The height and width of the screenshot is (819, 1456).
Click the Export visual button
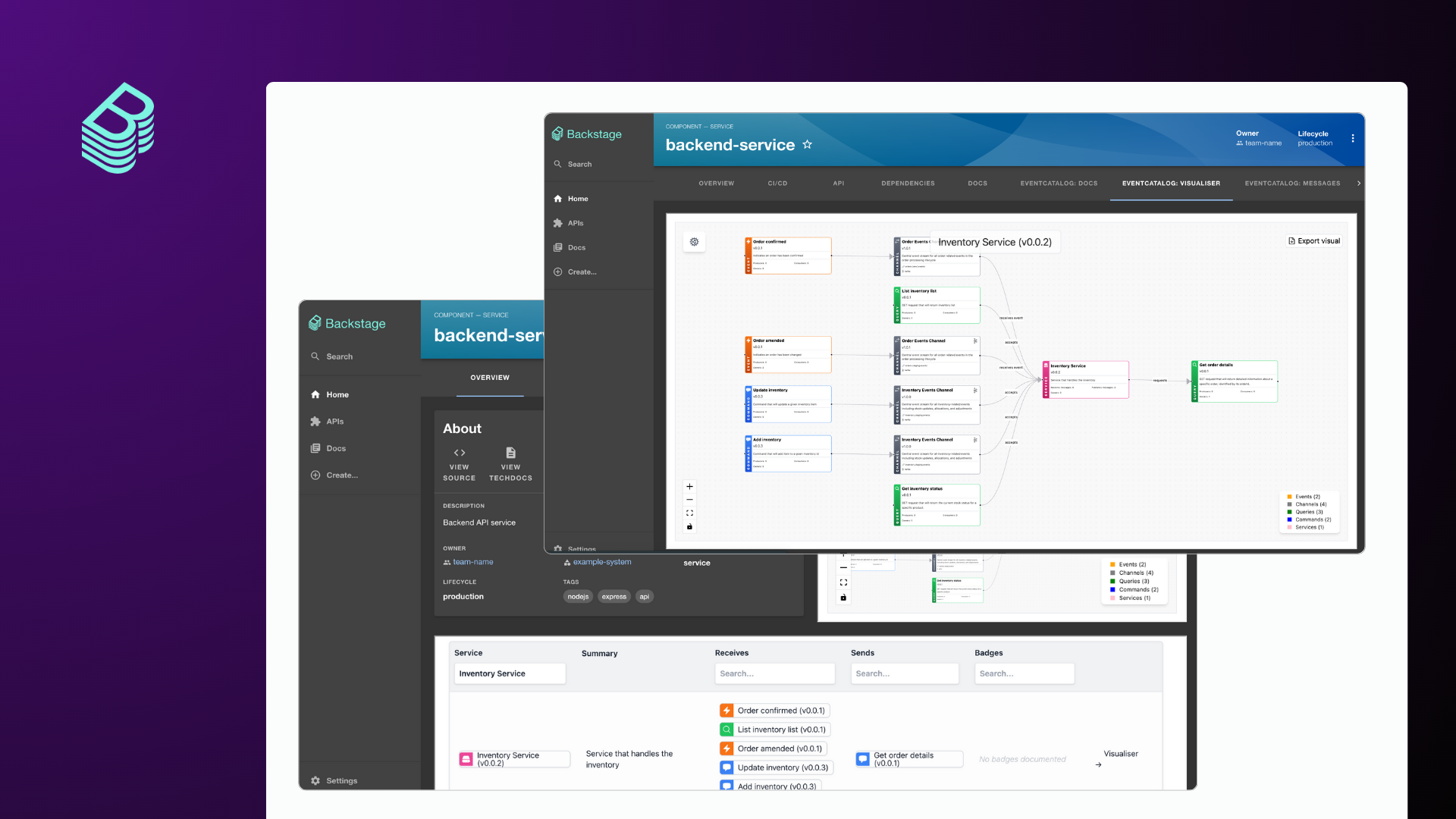[x=1314, y=241]
